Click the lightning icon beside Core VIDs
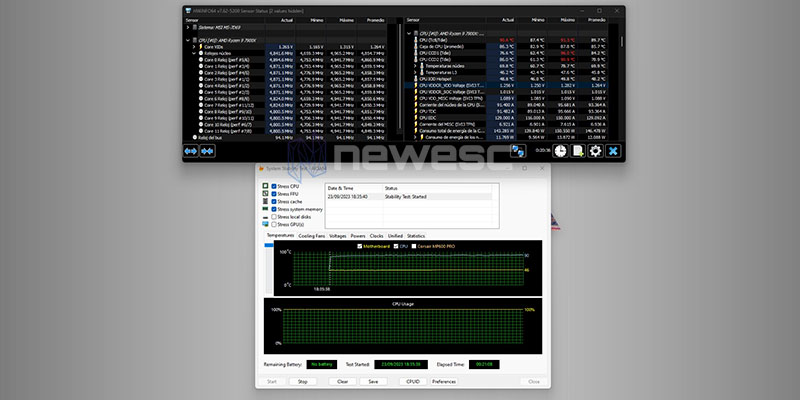Screen dimensions: 800x400 (x=201, y=46)
